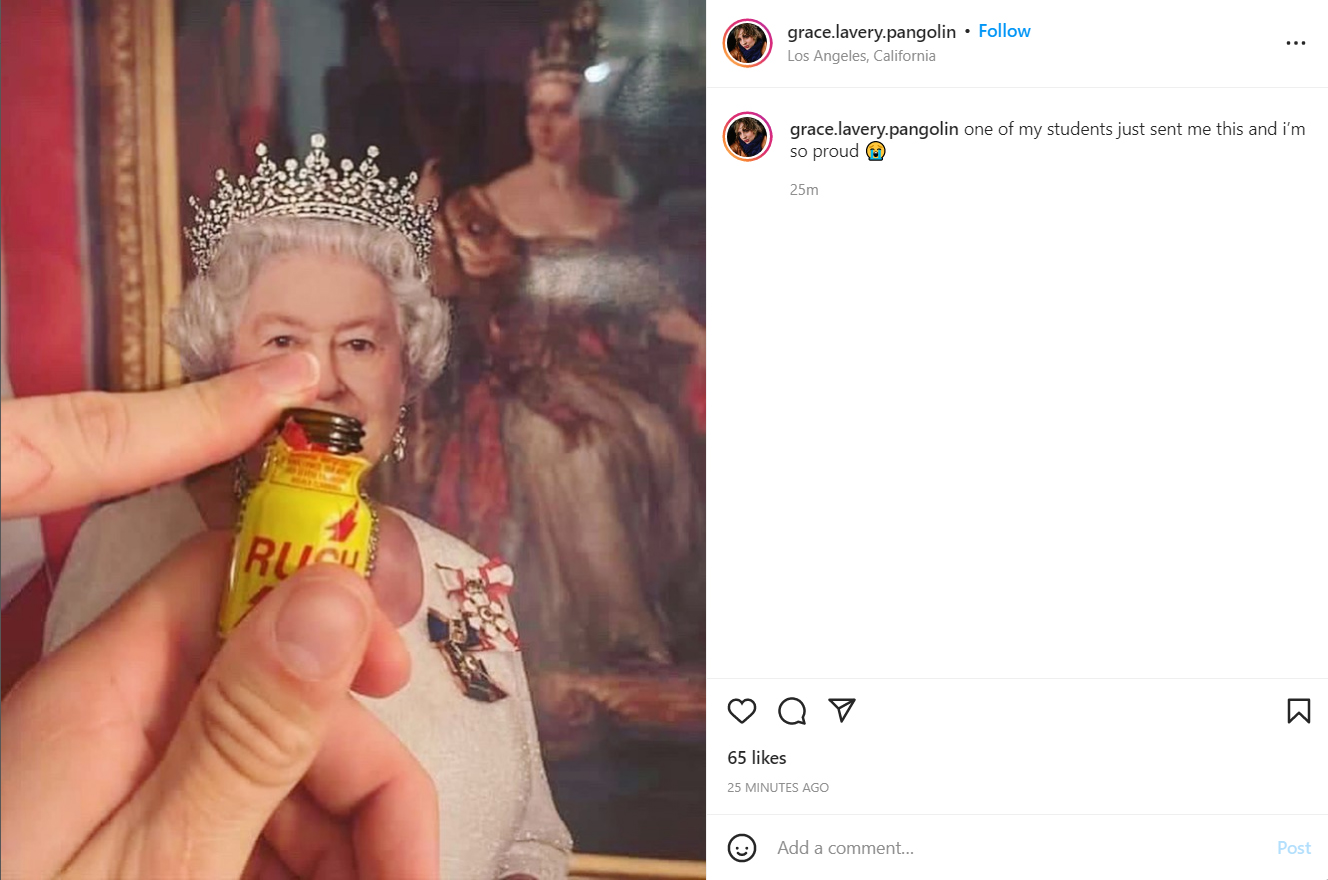The height and width of the screenshot is (880, 1328).
Task: Like the post with the heart icon
Action: (742, 711)
